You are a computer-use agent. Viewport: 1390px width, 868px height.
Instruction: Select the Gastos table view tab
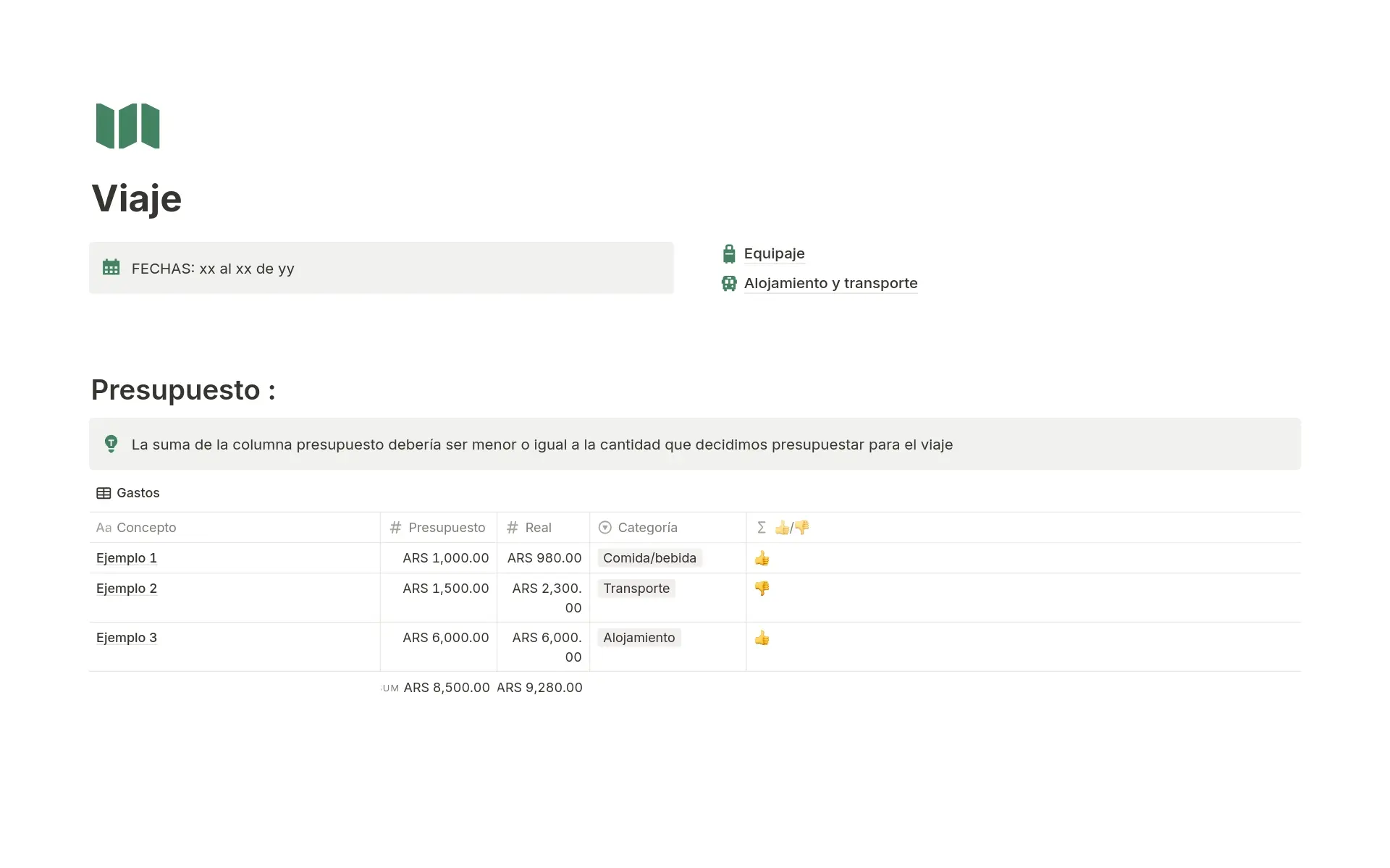(x=138, y=493)
